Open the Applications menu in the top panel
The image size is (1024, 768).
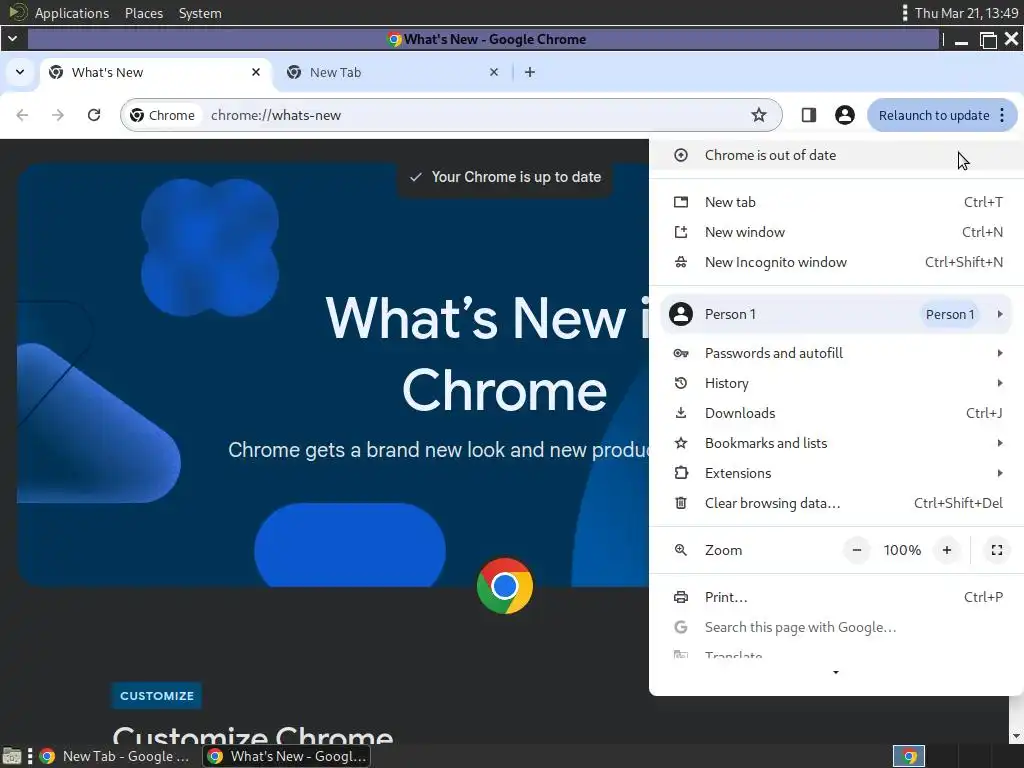[x=72, y=13]
